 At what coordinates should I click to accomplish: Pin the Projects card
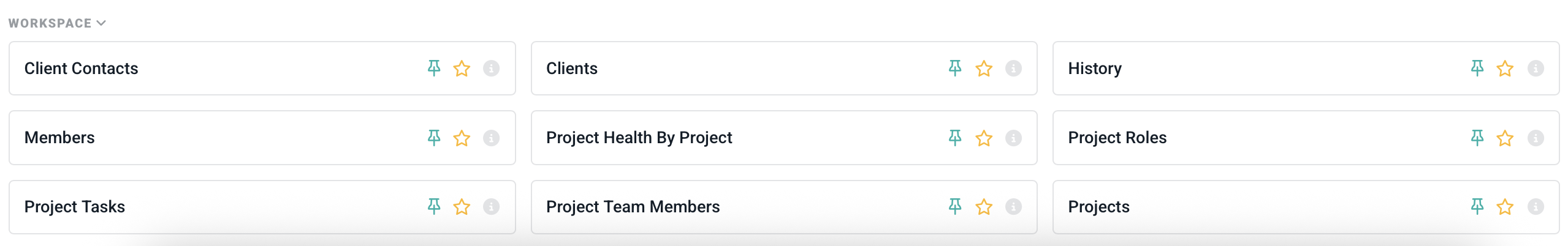point(1477,207)
